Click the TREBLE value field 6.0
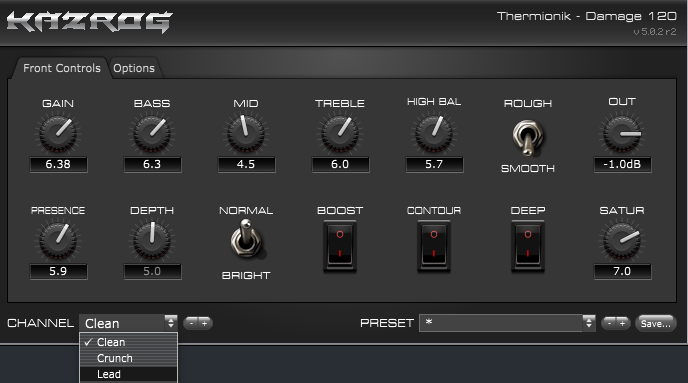The image size is (688, 383). (340, 164)
